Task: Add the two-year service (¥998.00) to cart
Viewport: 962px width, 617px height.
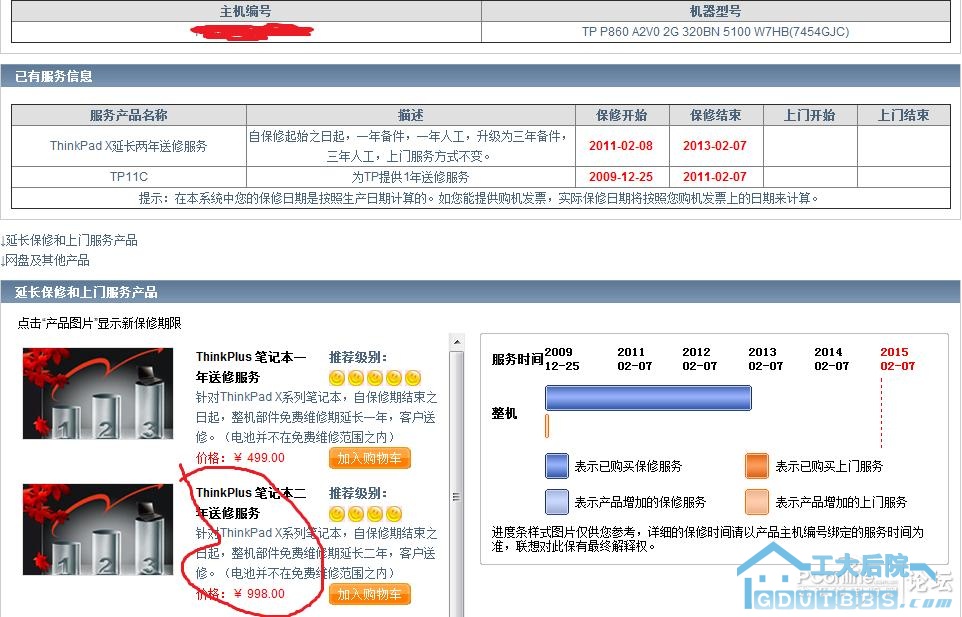Action: click(x=370, y=594)
